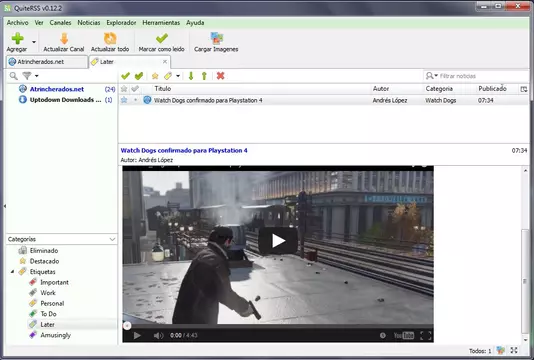Open the Archivo menu
Image resolution: width=534 pixels, height=360 pixels.
(x=17, y=23)
